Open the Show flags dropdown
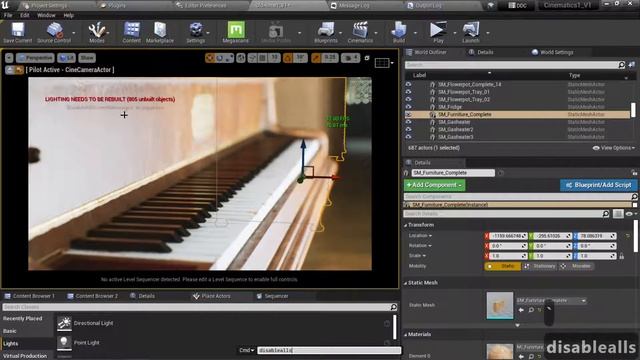Image resolution: width=640 pixels, height=360 pixels. 87,58
